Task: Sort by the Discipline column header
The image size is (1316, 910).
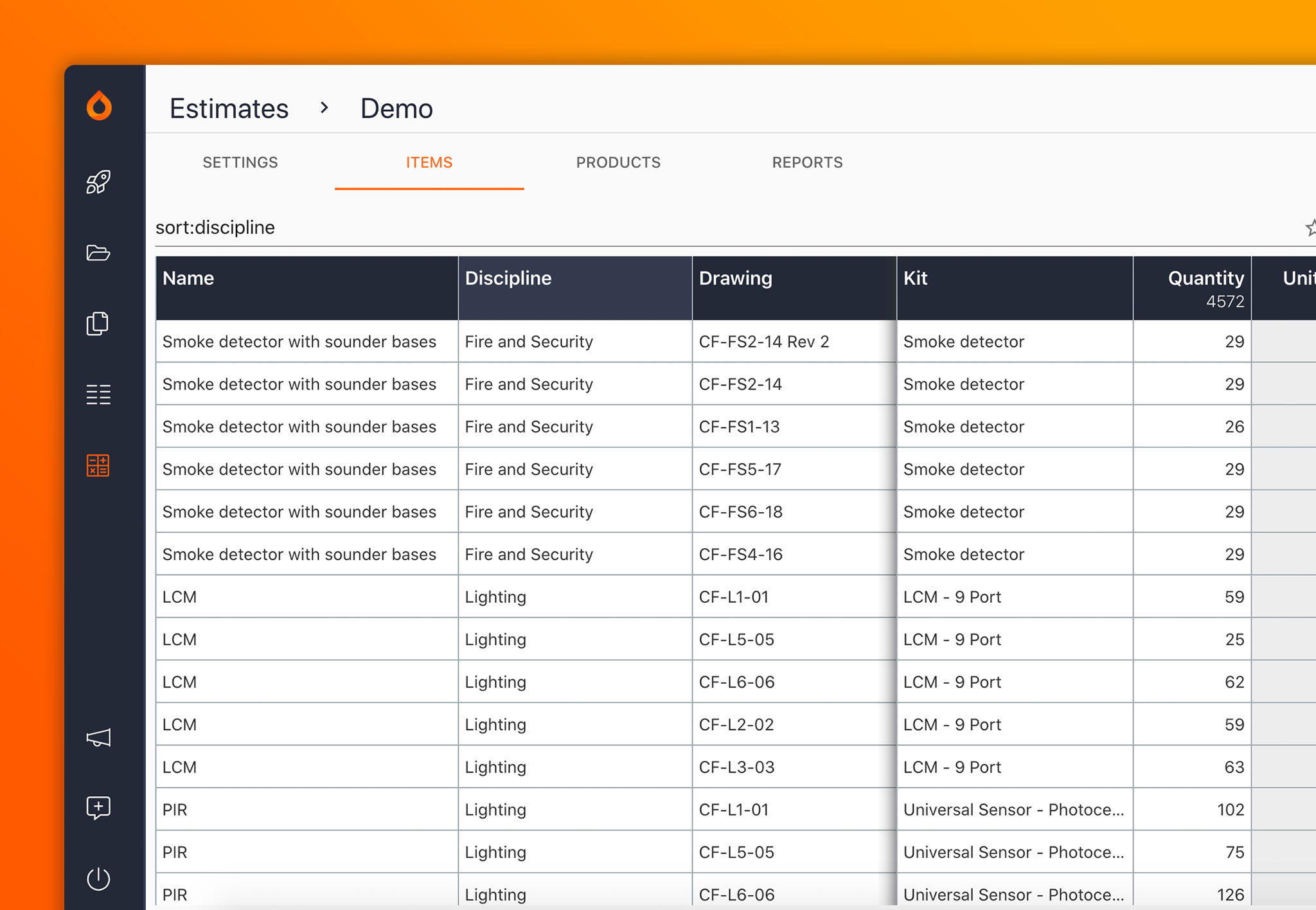Action: (575, 288)
